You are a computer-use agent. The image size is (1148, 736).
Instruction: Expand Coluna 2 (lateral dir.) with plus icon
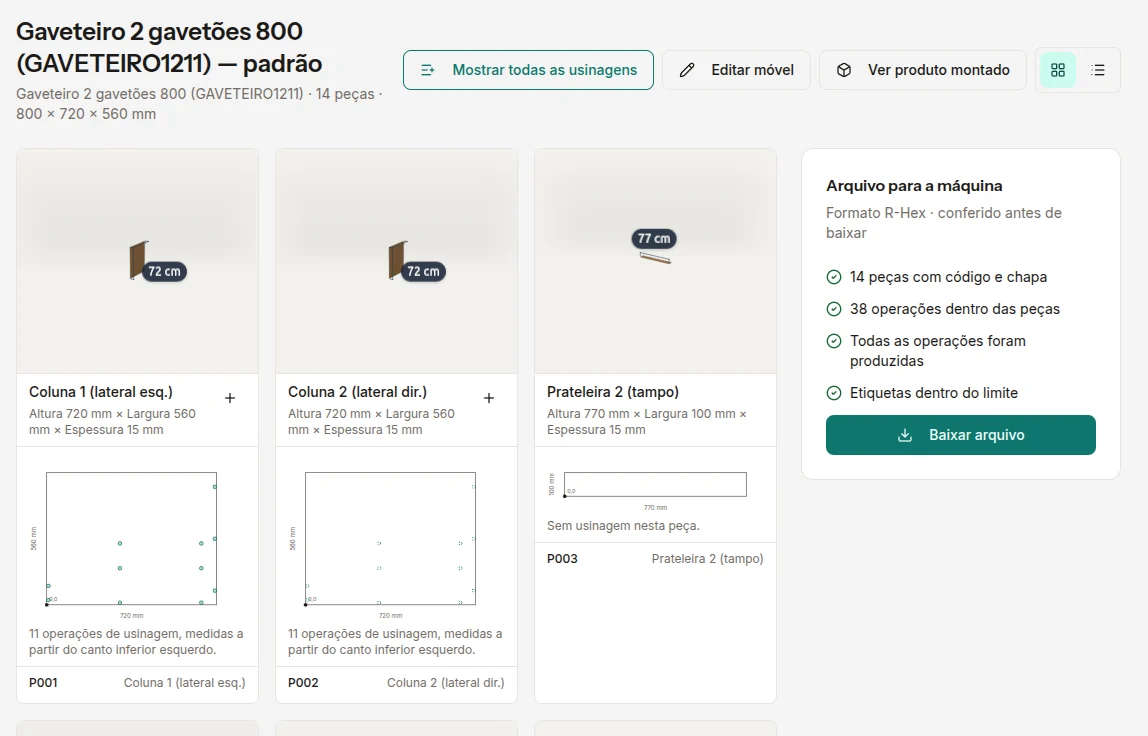(489, 398)
